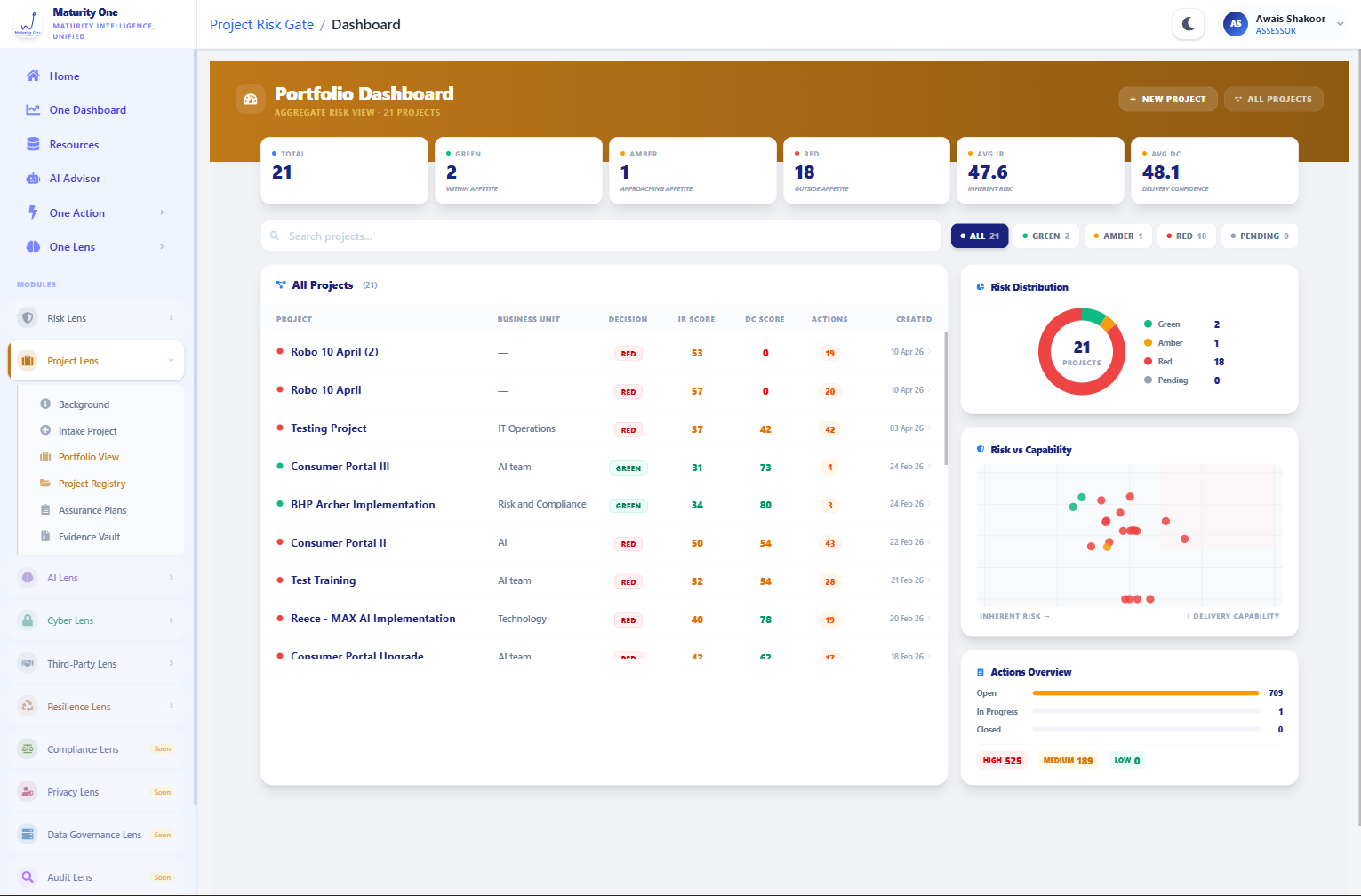
Task: Click the One Lens brain icon
Action: 33,246
